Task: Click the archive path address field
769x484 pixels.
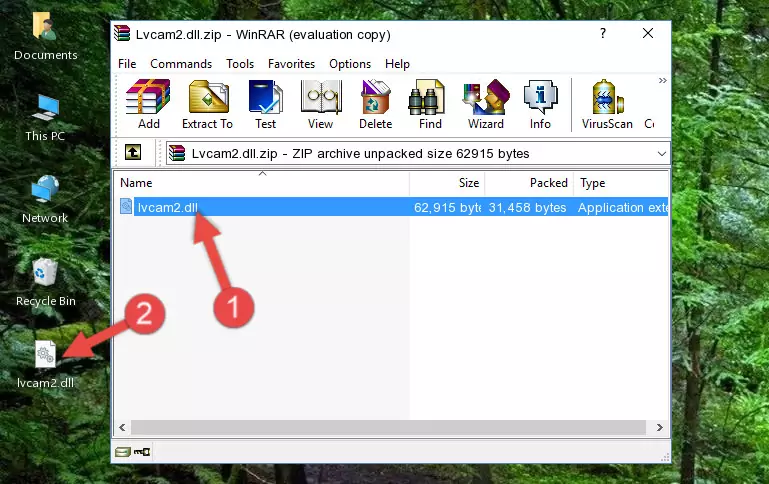Action: [418, 154]
